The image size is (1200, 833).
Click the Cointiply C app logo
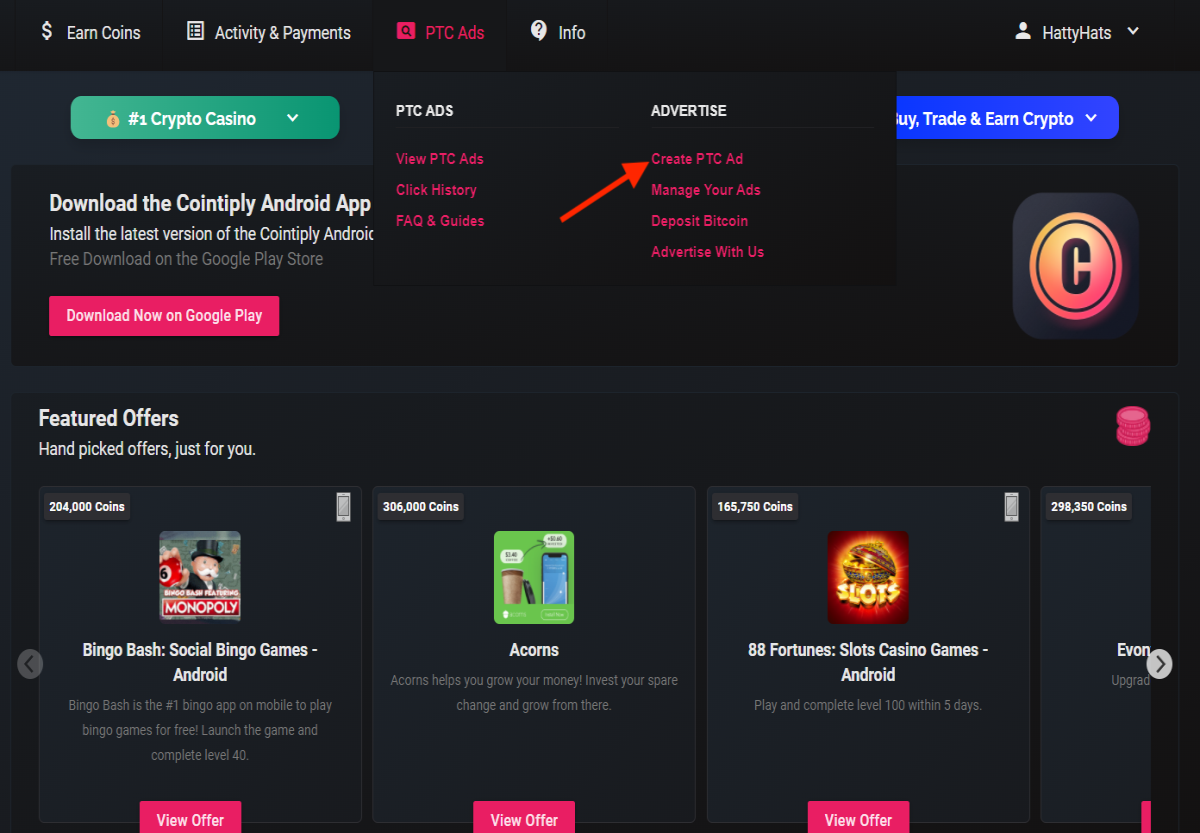click(x=1075, y=265)
